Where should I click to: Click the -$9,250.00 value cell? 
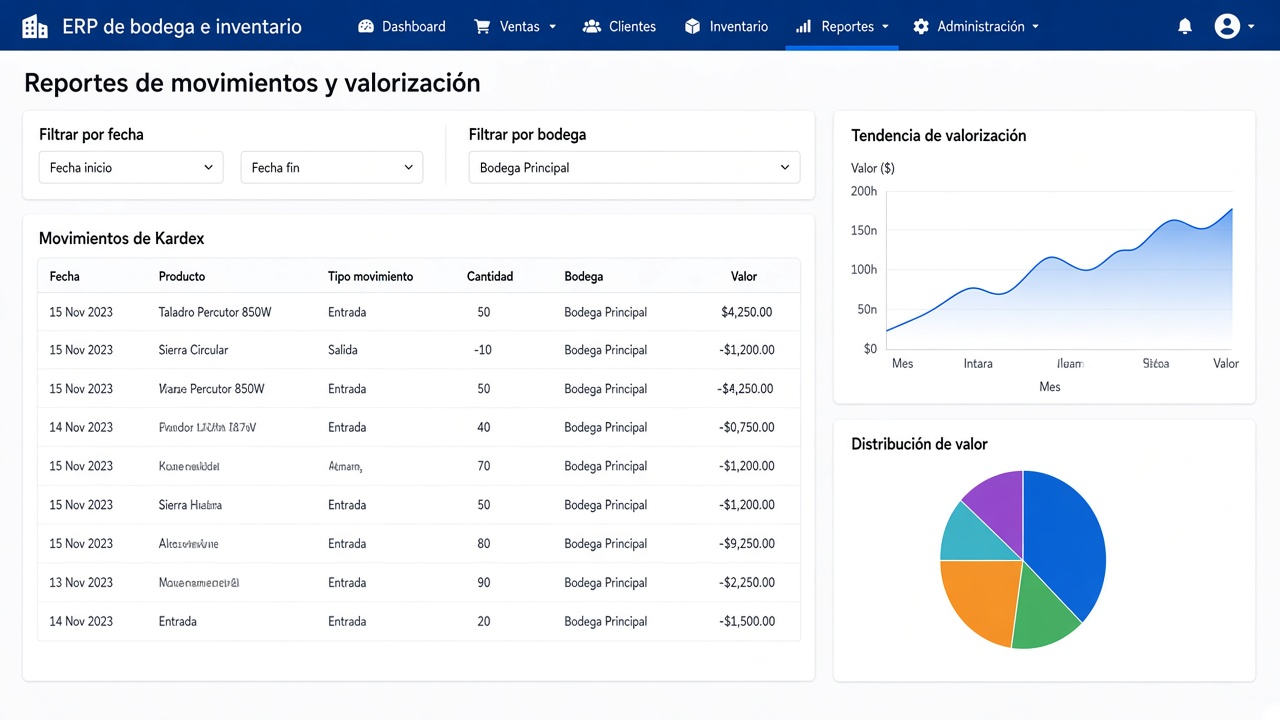coord(747,544)
